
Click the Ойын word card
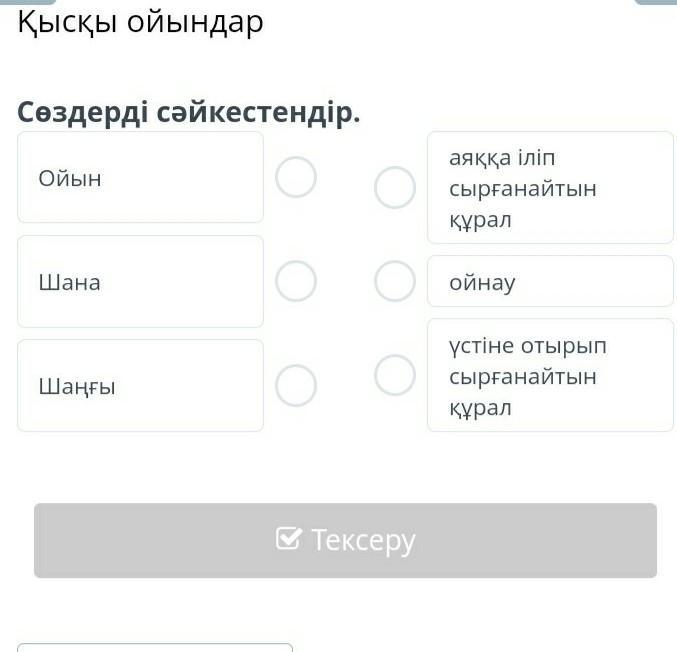tap(140, 178)
